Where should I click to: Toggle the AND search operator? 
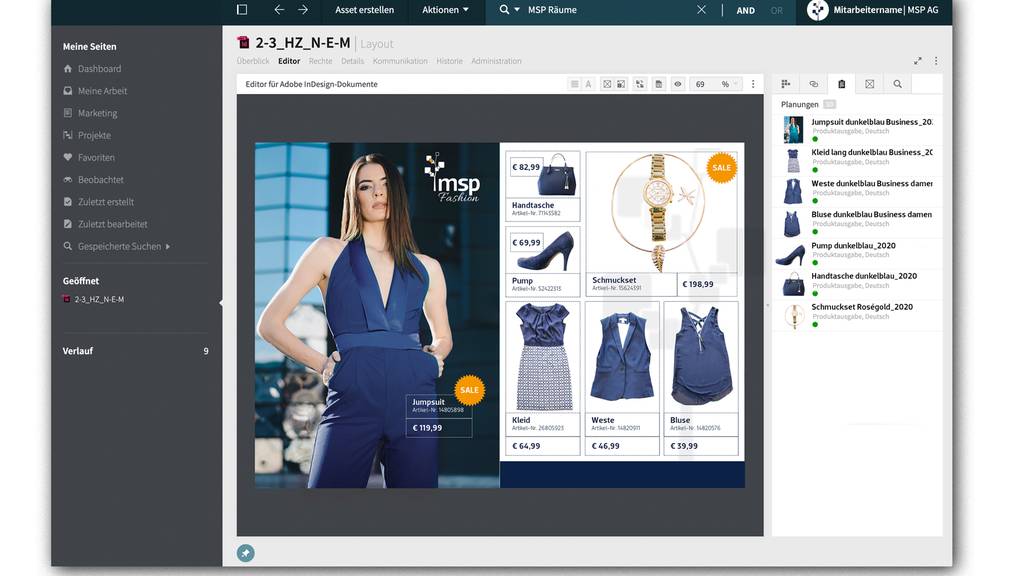(x=746, y=10)
